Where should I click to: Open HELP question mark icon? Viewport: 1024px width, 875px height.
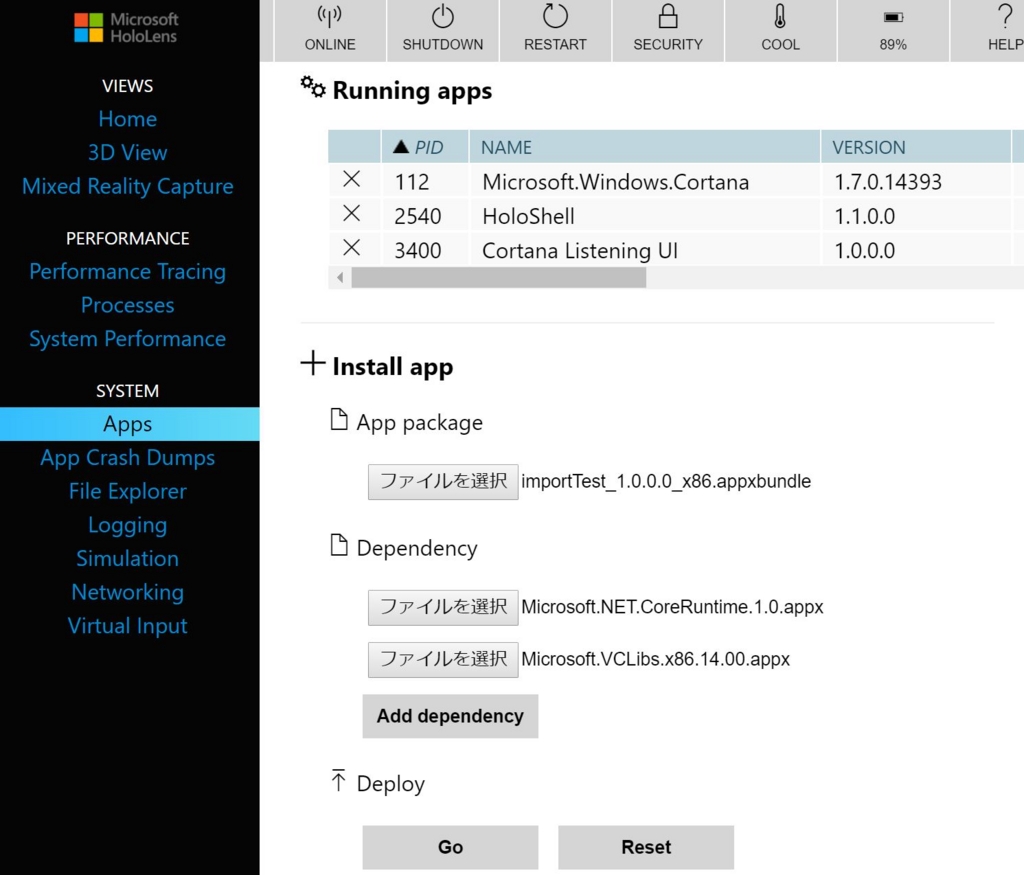[1005, 16]
